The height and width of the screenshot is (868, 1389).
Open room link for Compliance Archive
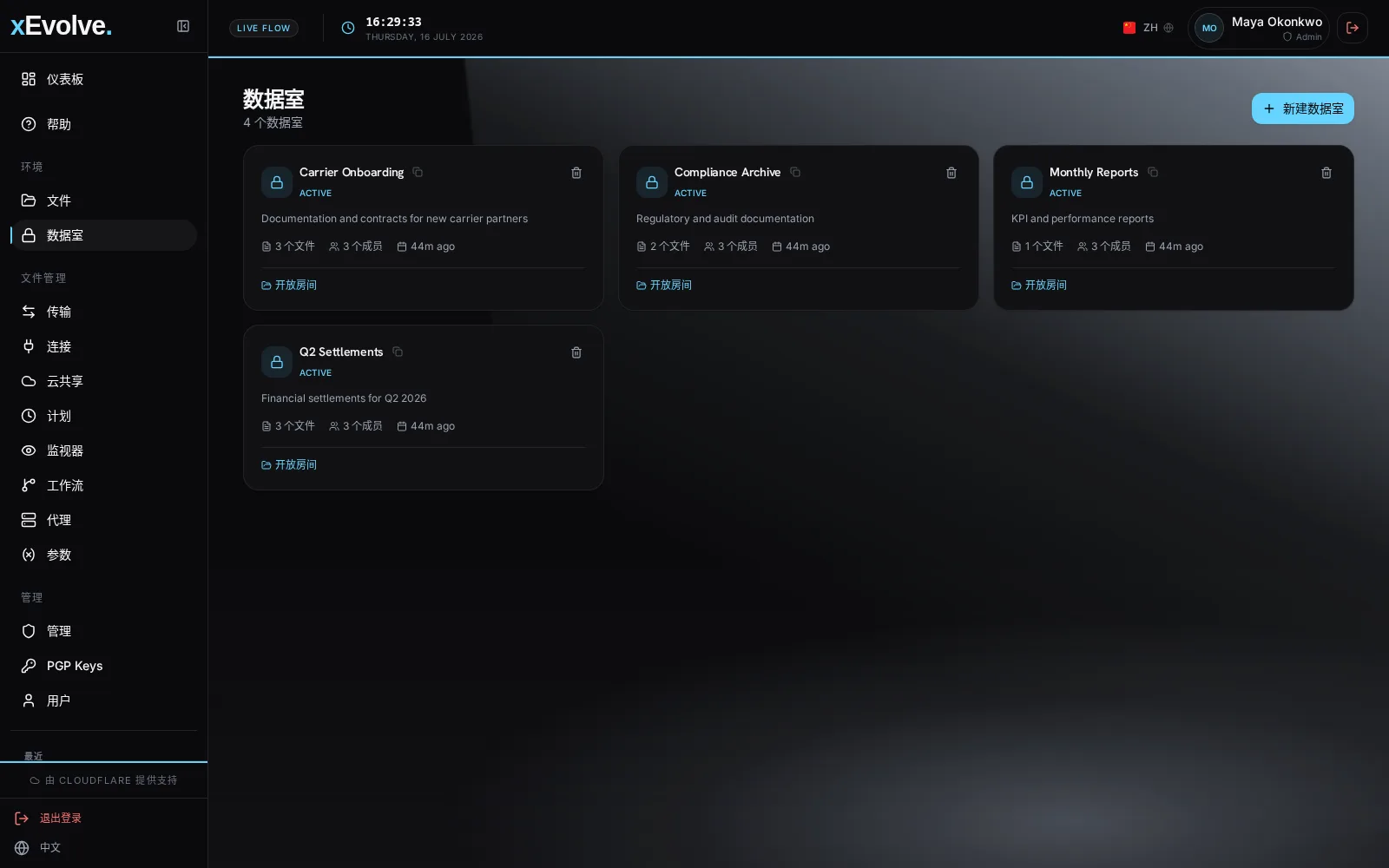[664, 285]
